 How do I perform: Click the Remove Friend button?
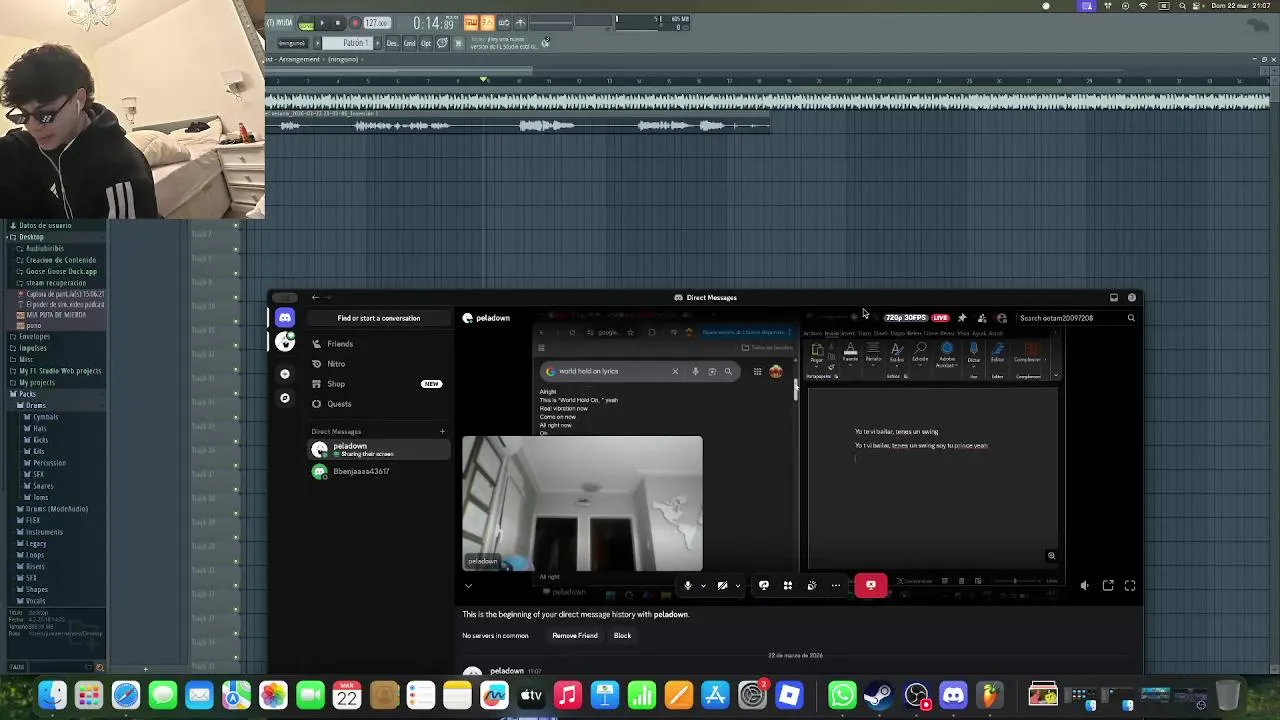(x=575, y=636)
